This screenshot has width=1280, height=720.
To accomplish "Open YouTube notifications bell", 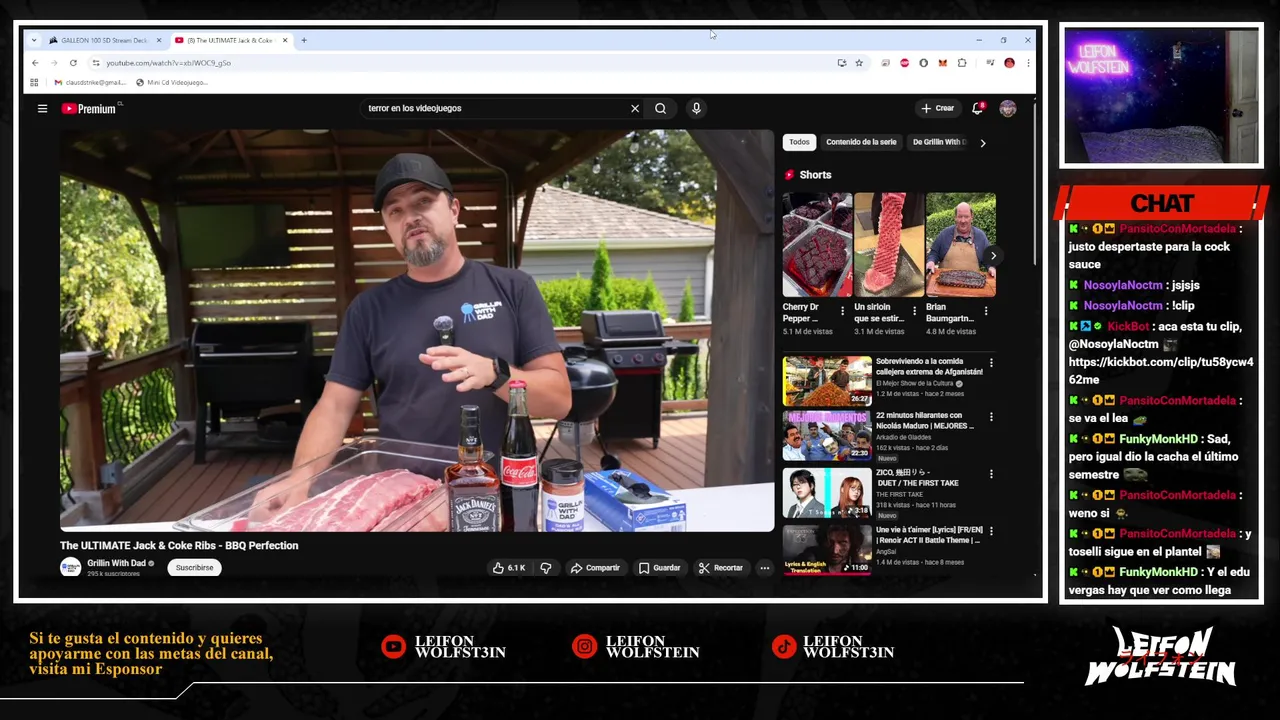I will pos(978,108).
